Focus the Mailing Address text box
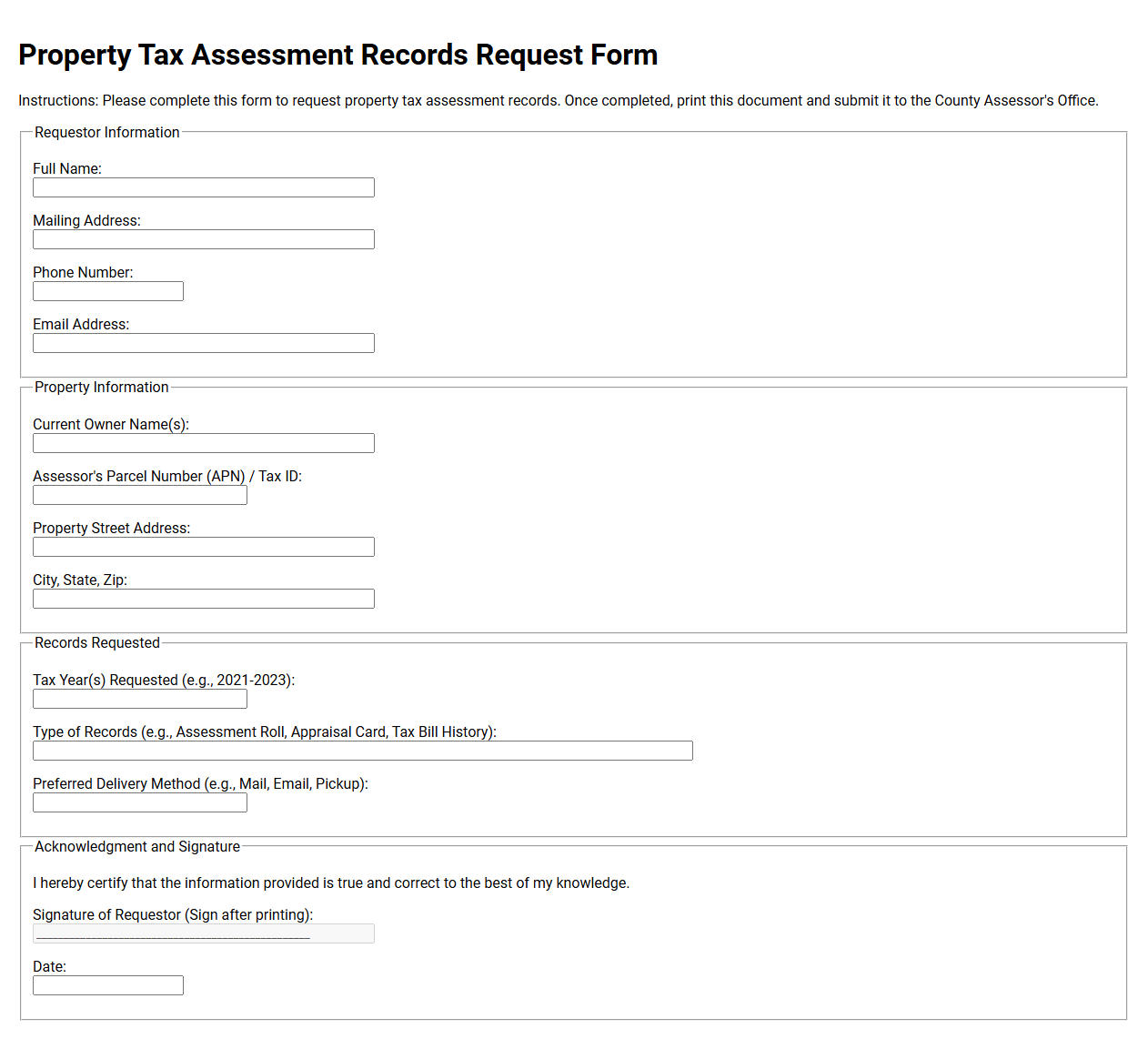 point(204,239)
